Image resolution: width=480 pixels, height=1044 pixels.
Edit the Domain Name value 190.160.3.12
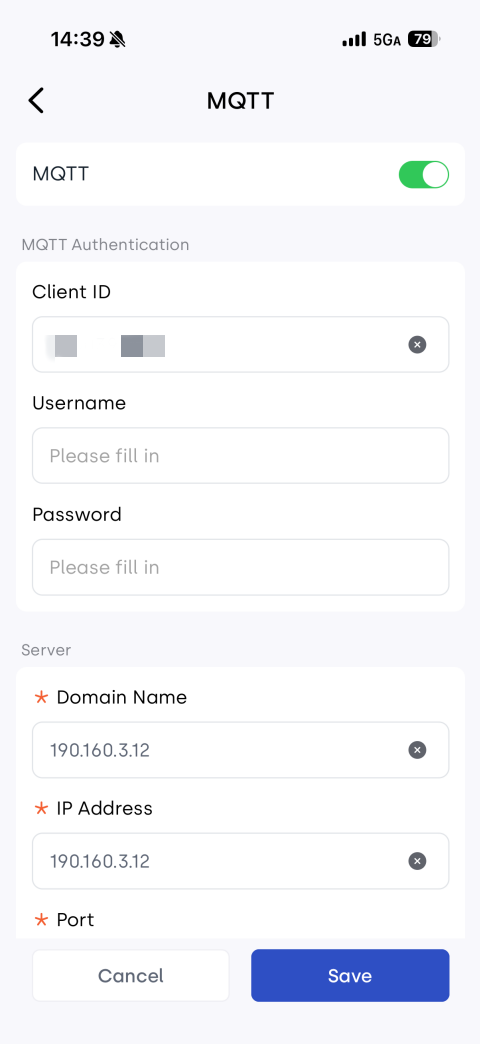(100, 750)
